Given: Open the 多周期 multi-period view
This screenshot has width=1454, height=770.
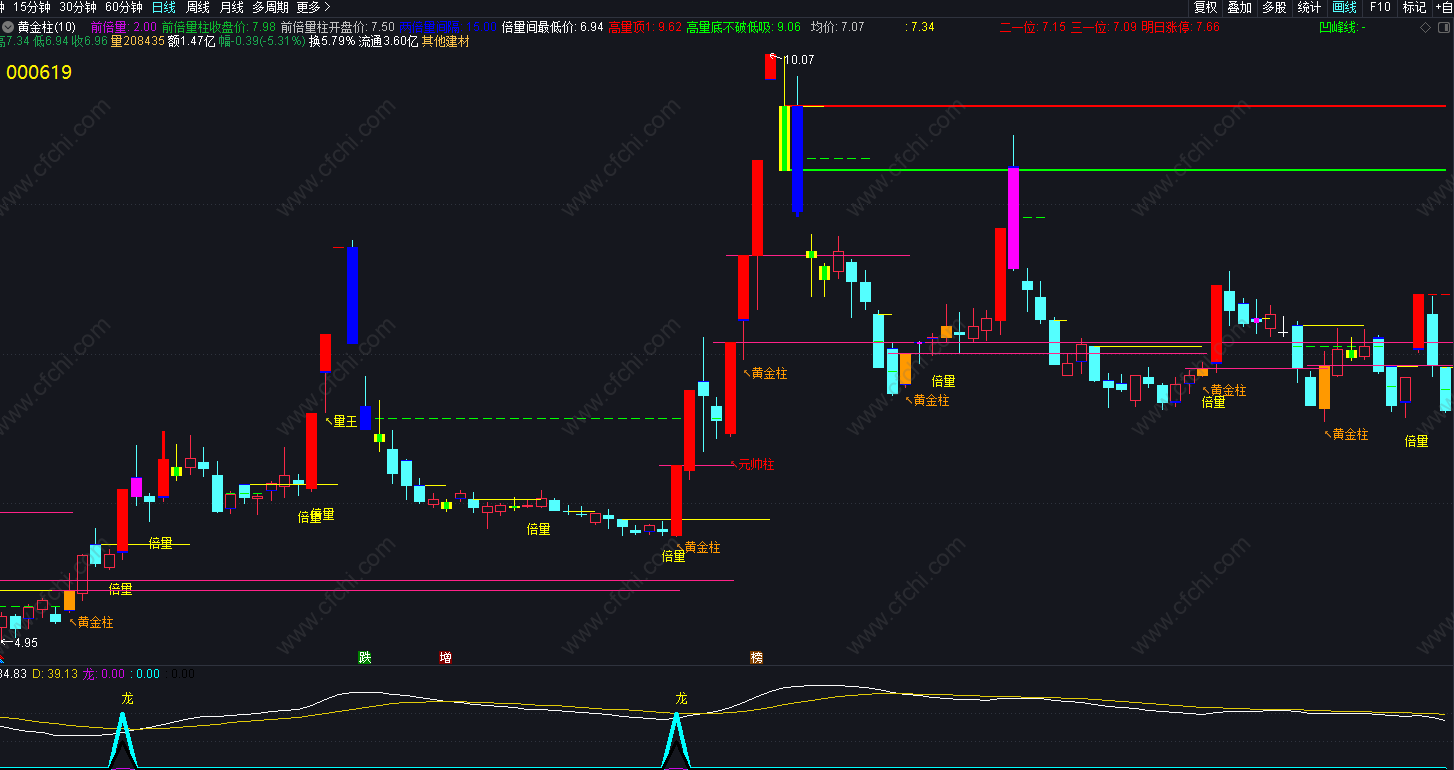Looking at the screenshot, I should [270, 7].
